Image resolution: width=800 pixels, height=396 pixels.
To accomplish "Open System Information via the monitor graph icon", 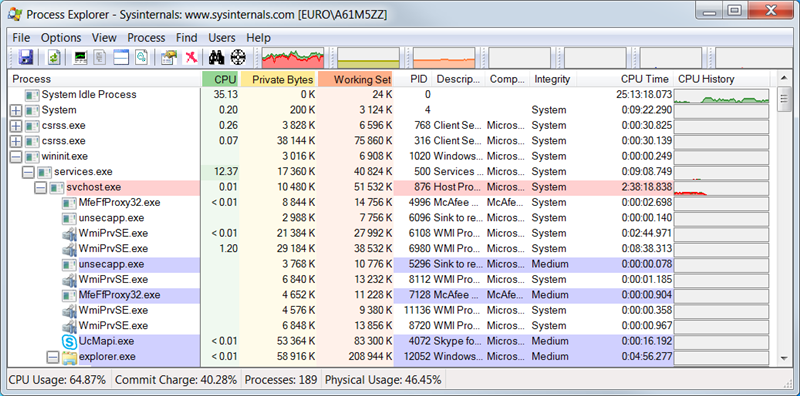I will tap(80, 57).
